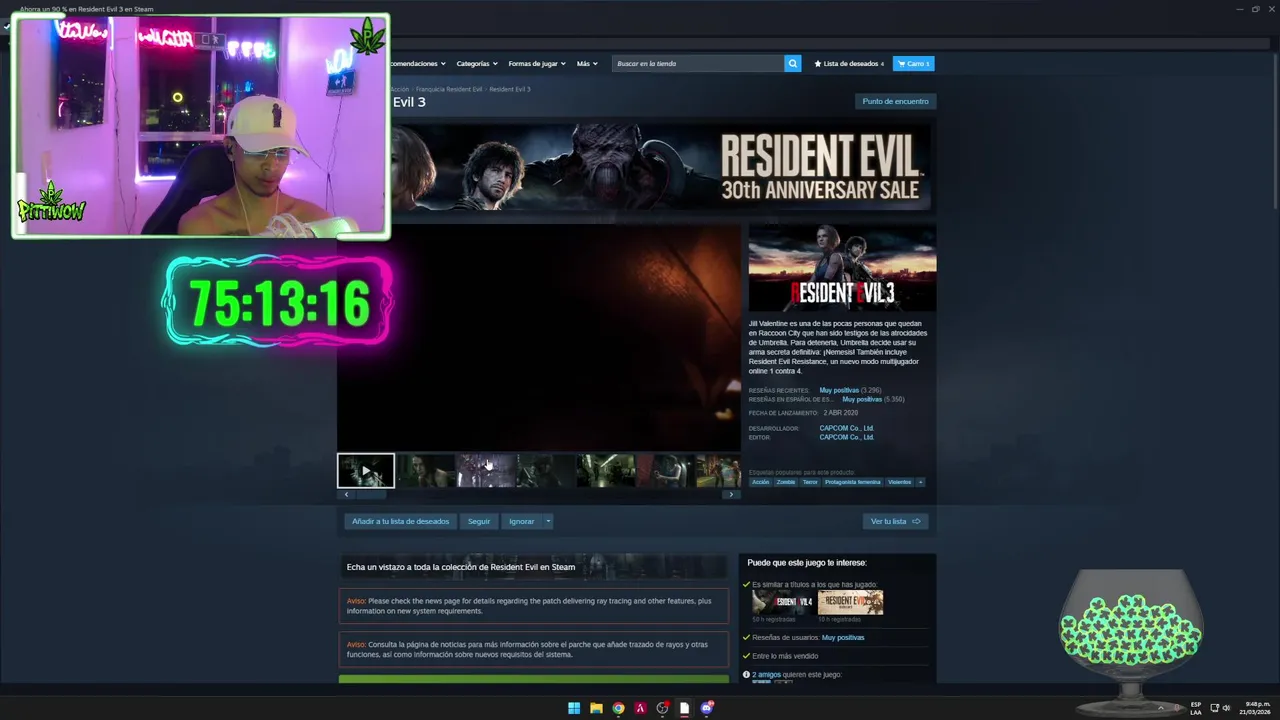
Task: Click Reseñas de usuarios Muy positivas link
Action: pyautogui.click(x=843, y=637)
